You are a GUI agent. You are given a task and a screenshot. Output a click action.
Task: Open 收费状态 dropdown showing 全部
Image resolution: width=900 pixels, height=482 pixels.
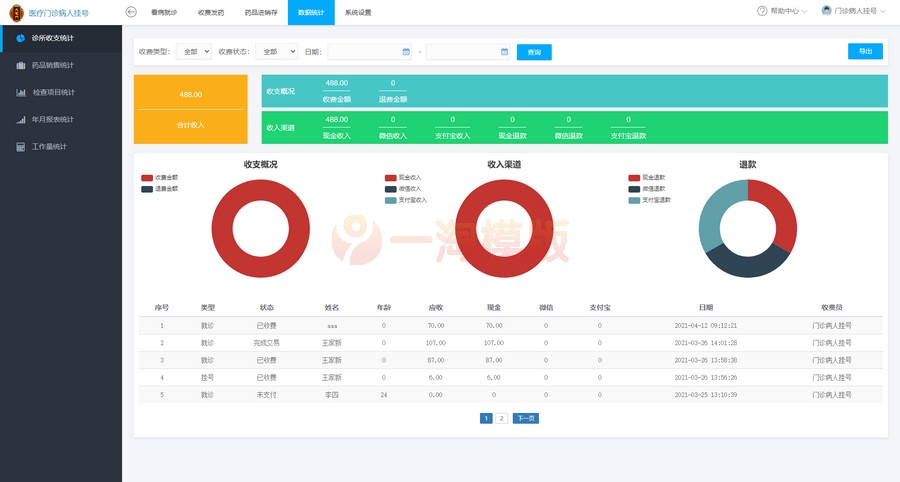[x=277, y=52]
